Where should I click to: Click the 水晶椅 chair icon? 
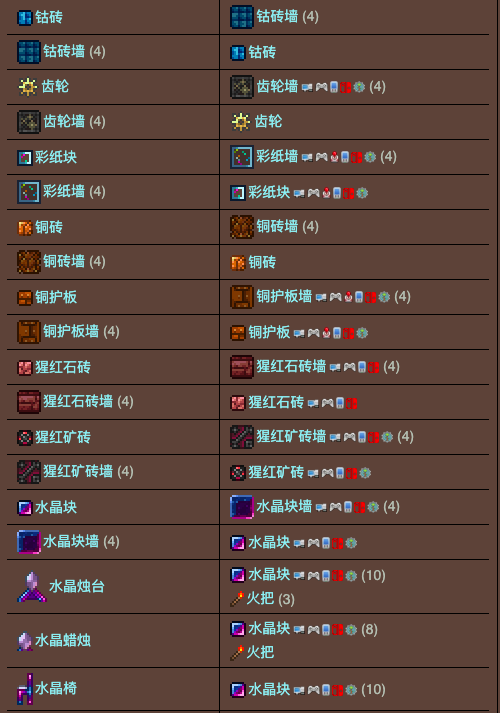(x=25, y=688)
